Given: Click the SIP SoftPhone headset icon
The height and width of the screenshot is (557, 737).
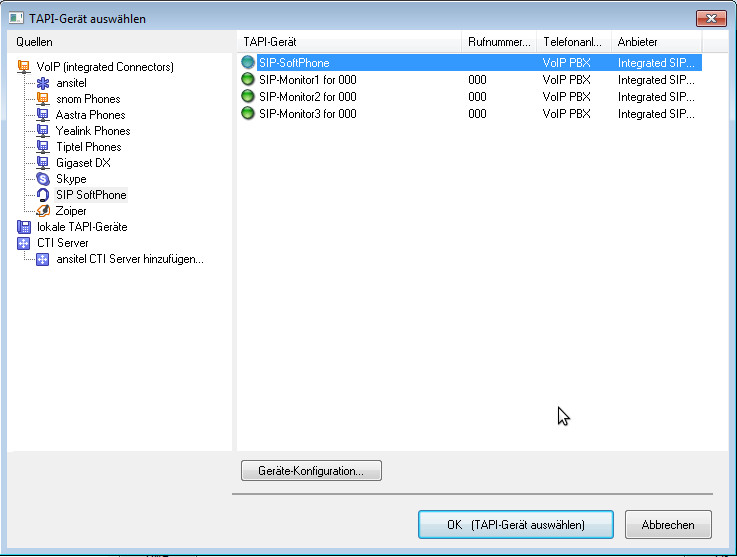Looking at the screenshot, I should [43, 195].
